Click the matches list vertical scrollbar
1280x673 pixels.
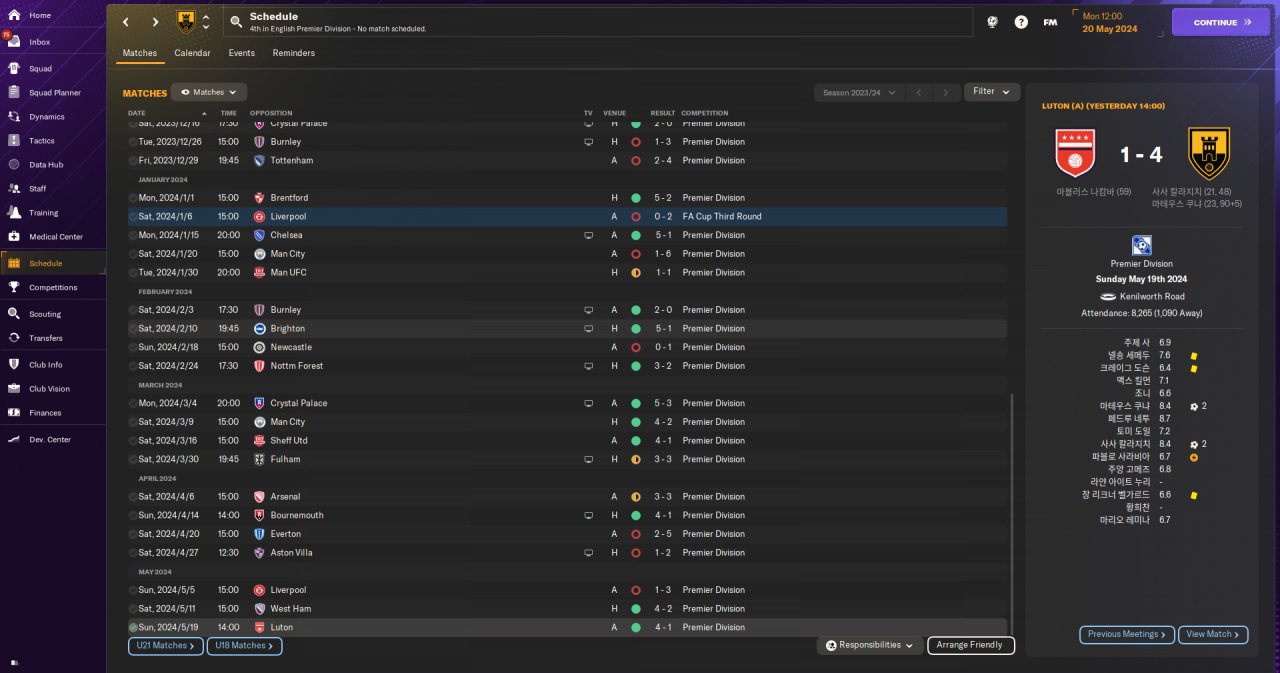click(1011, 514)
